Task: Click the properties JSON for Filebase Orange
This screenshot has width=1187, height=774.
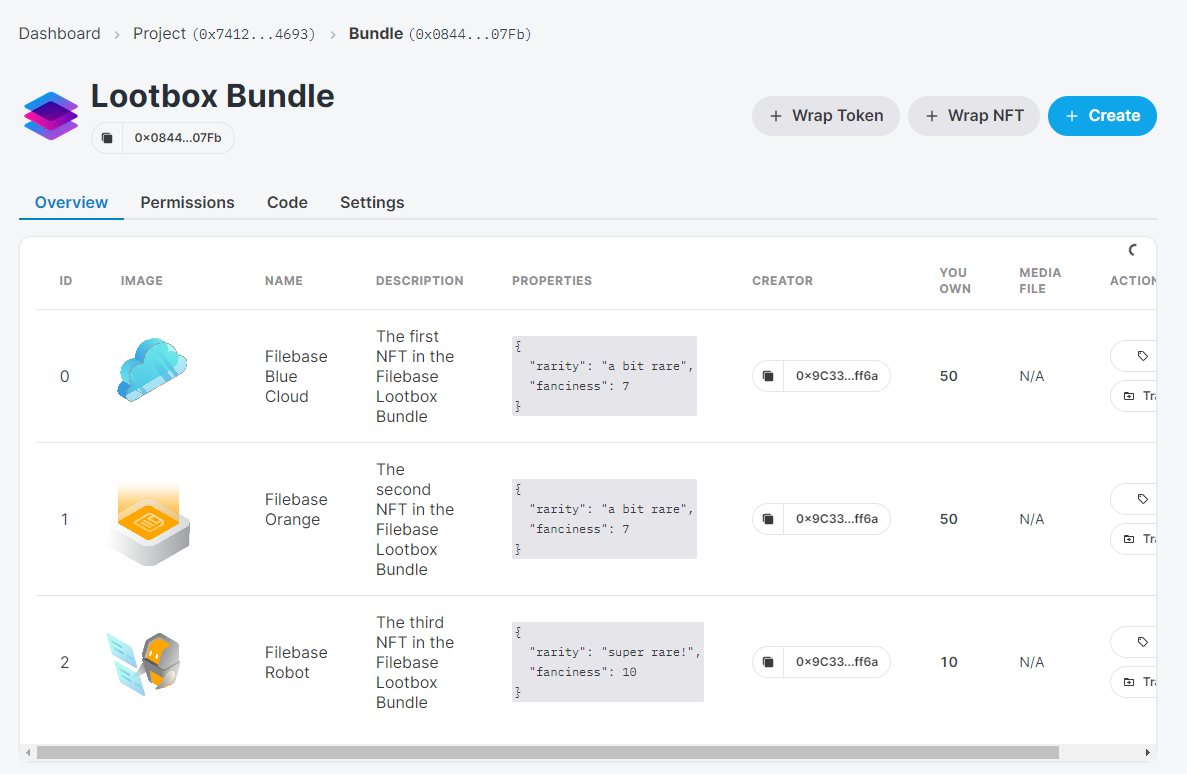Action: tap(604, 519)
